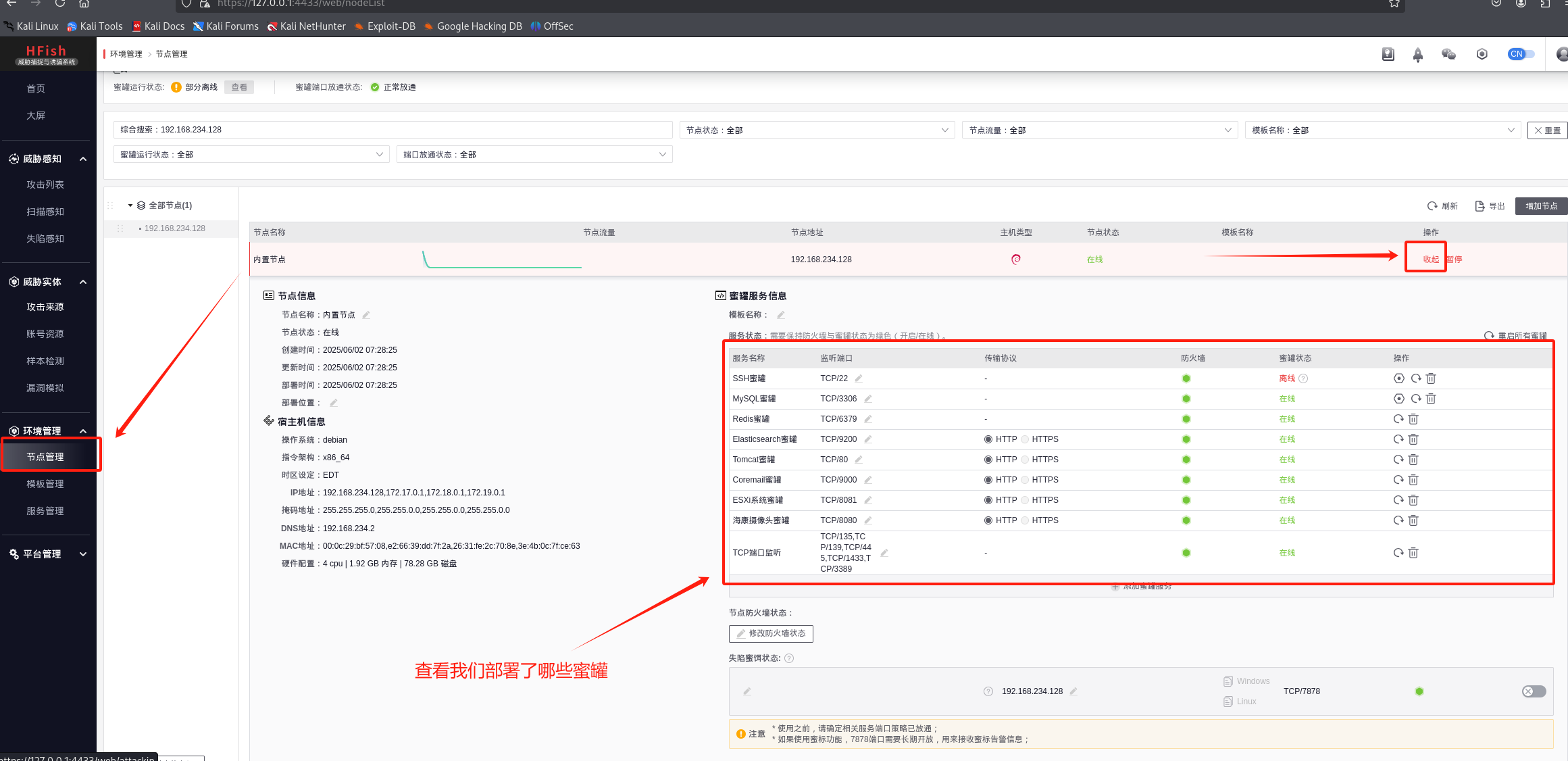Click 修改防火墙状态 button

point(771,634)
